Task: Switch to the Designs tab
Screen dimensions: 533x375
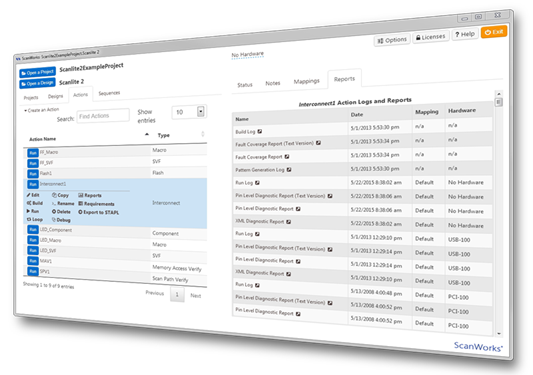Action: (55, 96)
